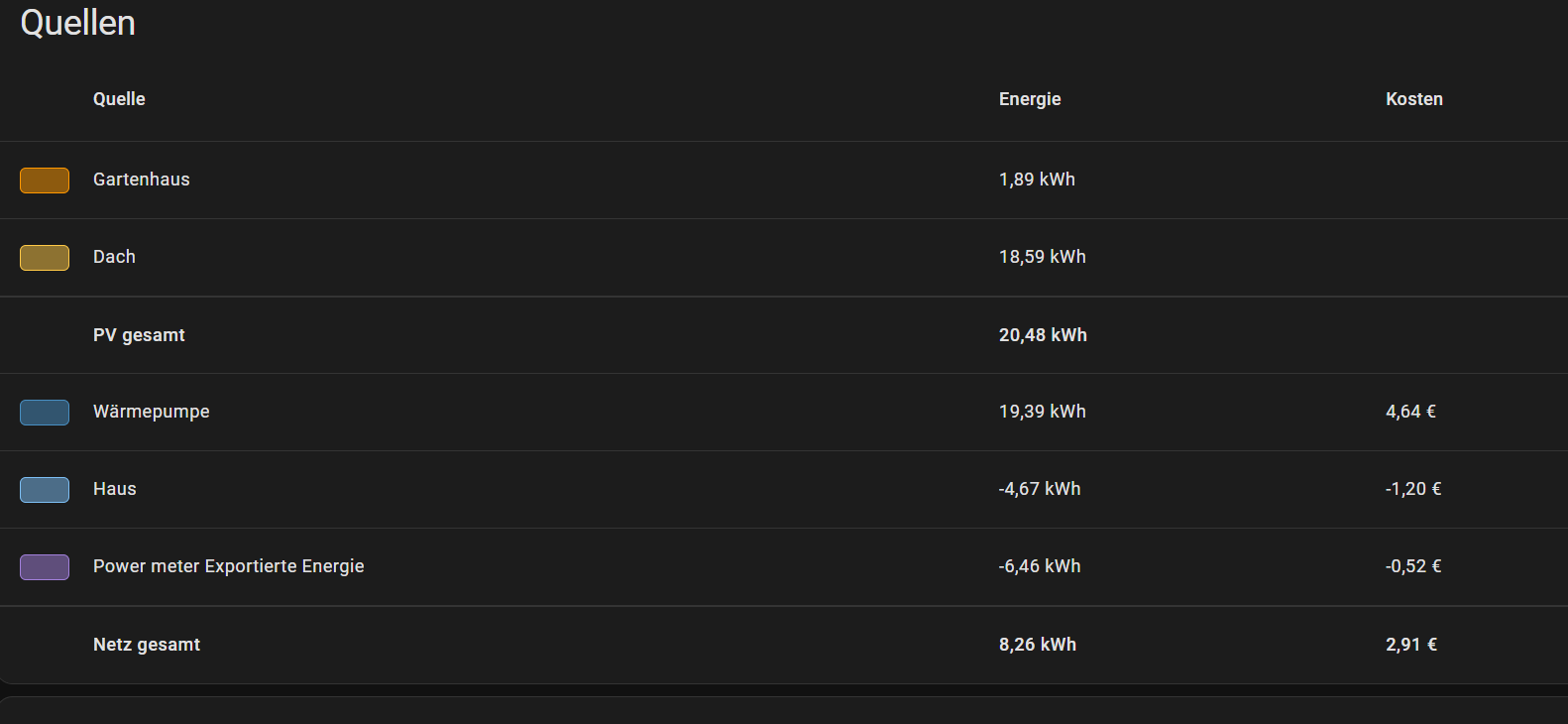Click the Quellen card title
The image size is (1568, 724).
tap(78, 23)
